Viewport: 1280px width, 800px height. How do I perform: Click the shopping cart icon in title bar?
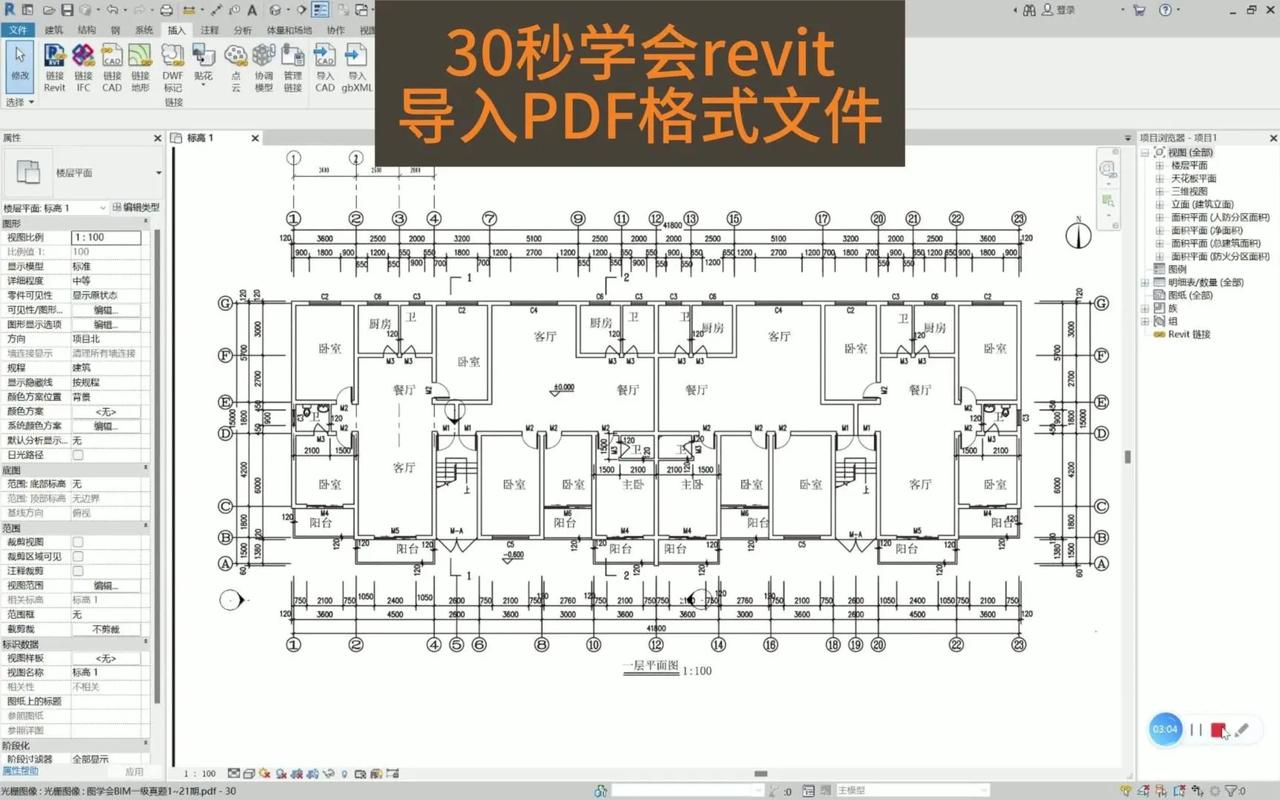[1139, 10]
